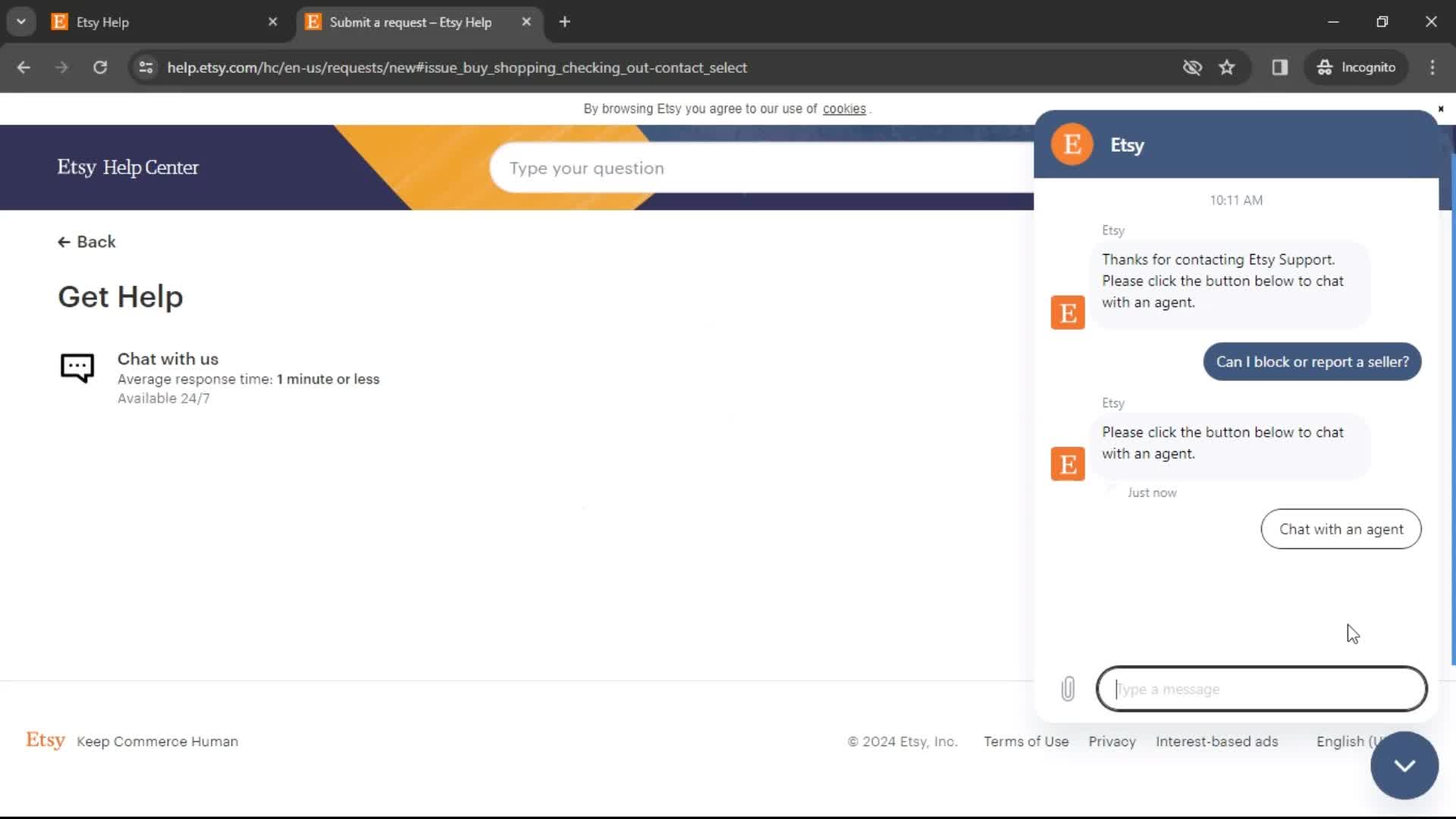Open site information icon in address bar
Image resolution: width=1456 pixels, height=819 pixels.
click(x=146, y=67)
